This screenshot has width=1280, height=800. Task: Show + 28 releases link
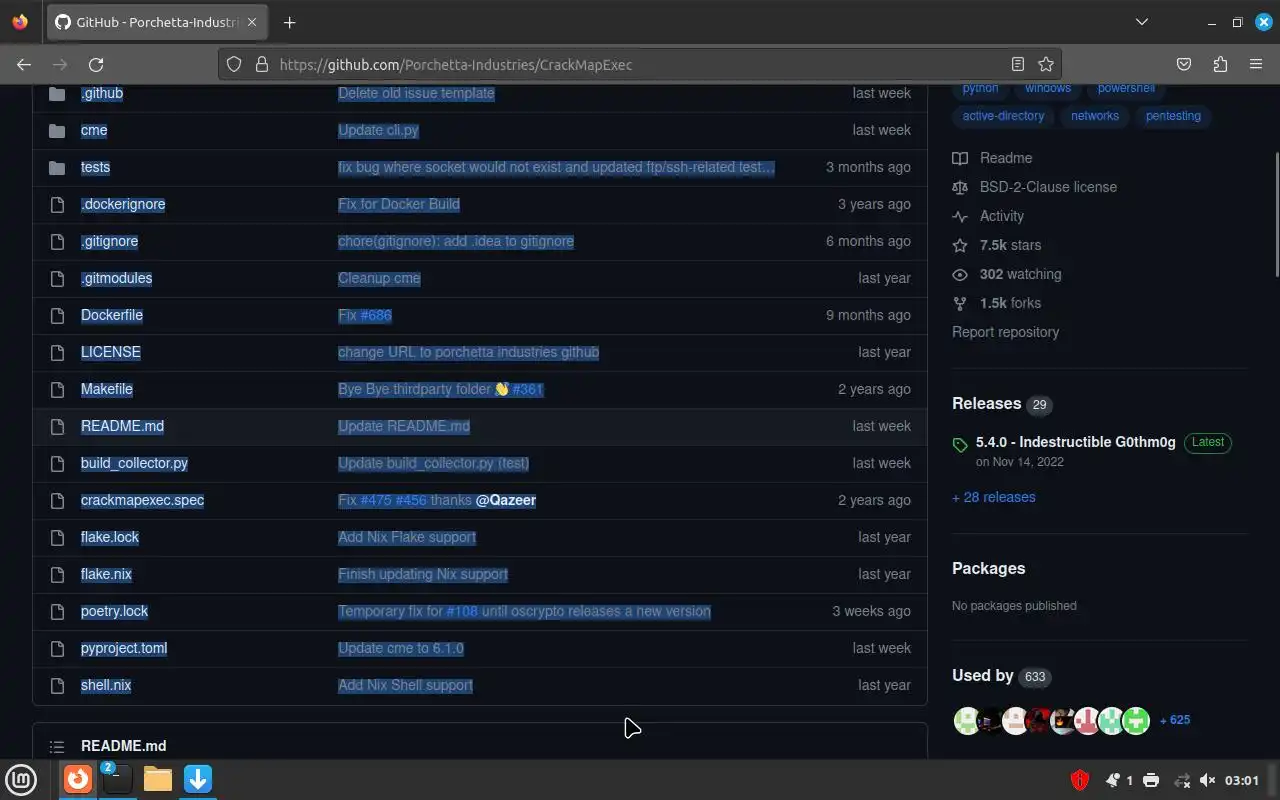[994, 497]
